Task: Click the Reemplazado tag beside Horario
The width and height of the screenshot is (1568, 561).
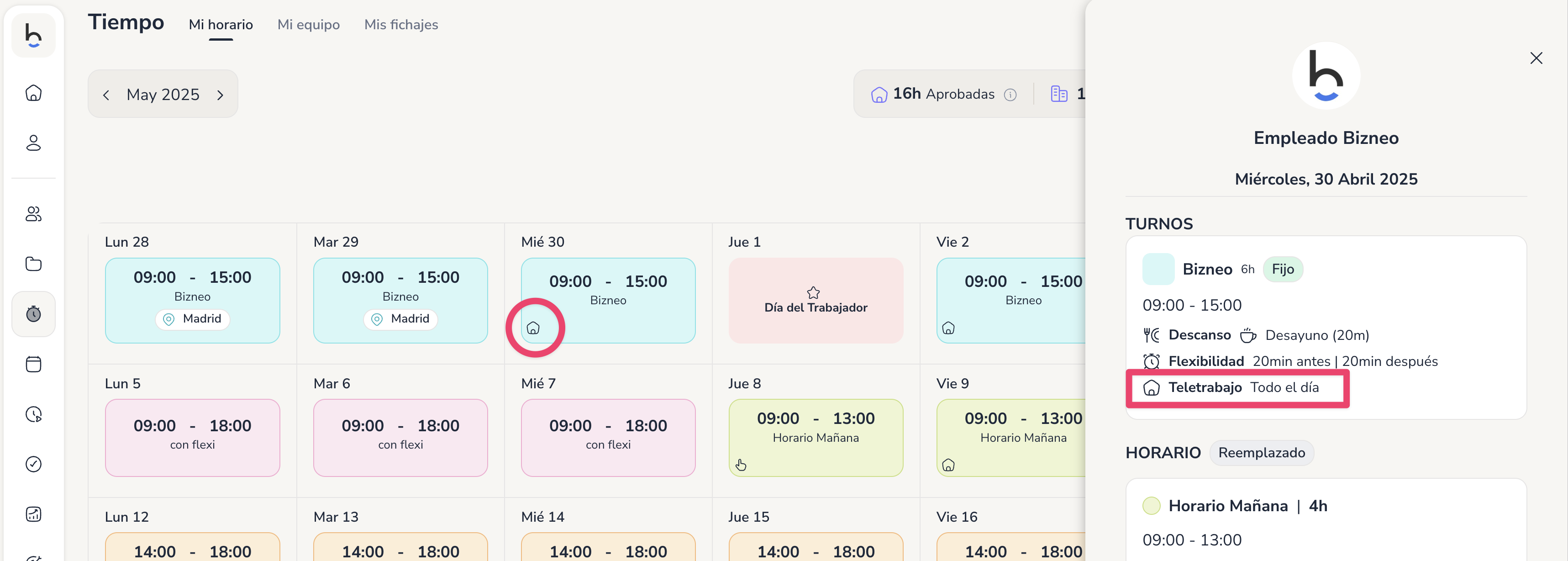Action: click(1262, 453)
